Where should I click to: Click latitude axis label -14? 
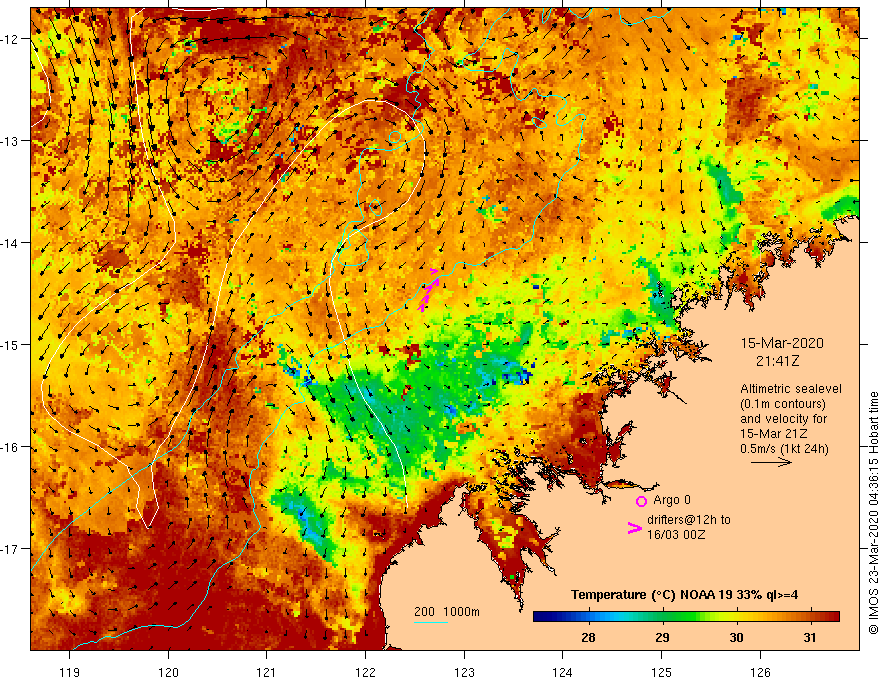[11, 243]
